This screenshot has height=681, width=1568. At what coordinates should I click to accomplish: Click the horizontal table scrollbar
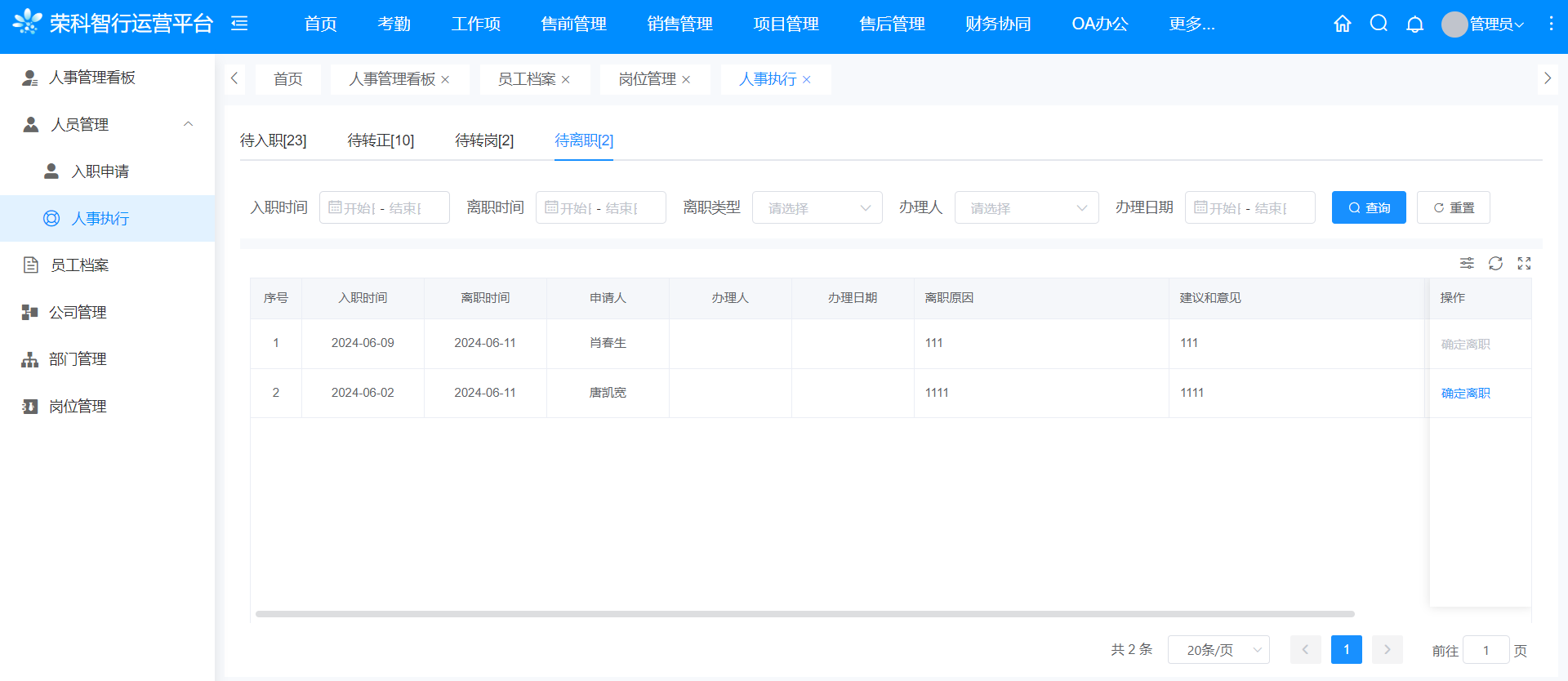[x=804, y=613]
